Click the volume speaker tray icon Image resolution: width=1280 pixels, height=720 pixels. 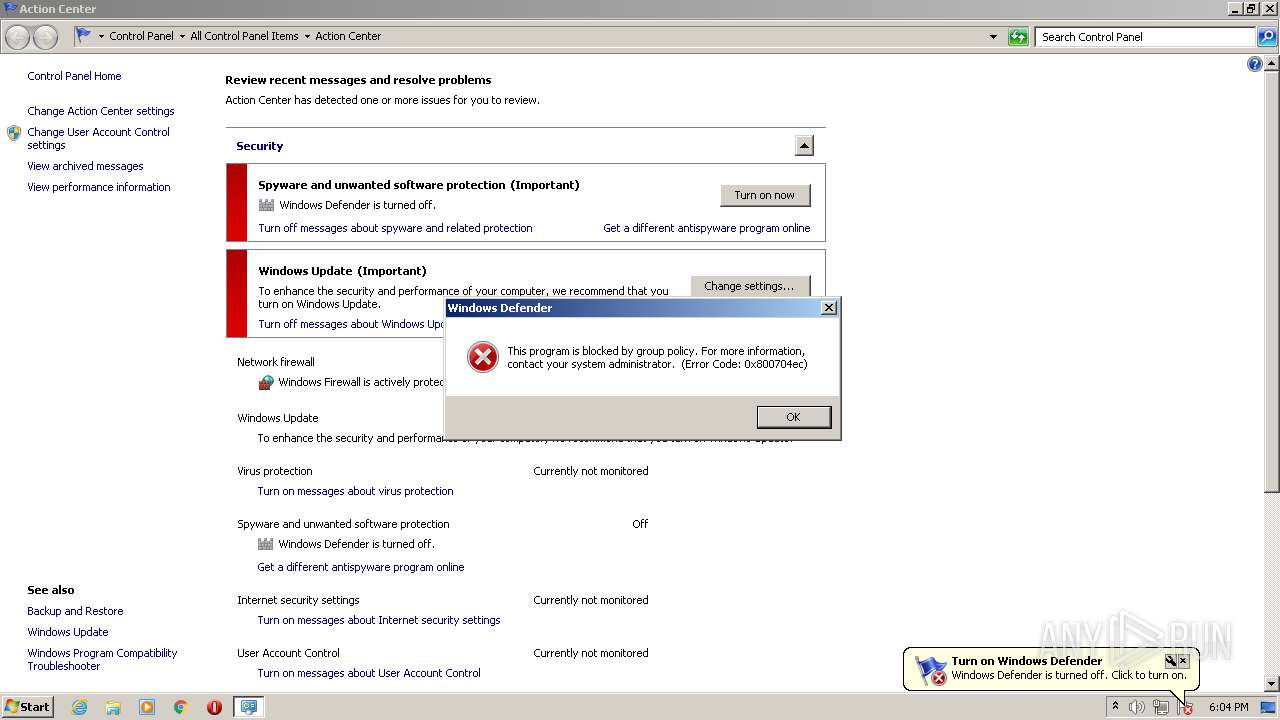(1137, 707)
